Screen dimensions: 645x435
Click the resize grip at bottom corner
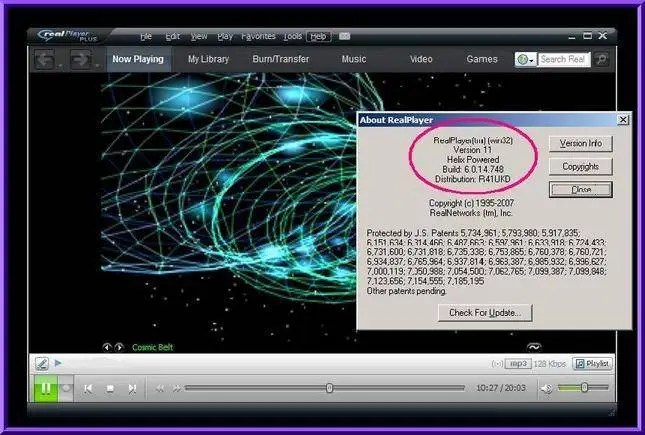[x=612, y=411]
